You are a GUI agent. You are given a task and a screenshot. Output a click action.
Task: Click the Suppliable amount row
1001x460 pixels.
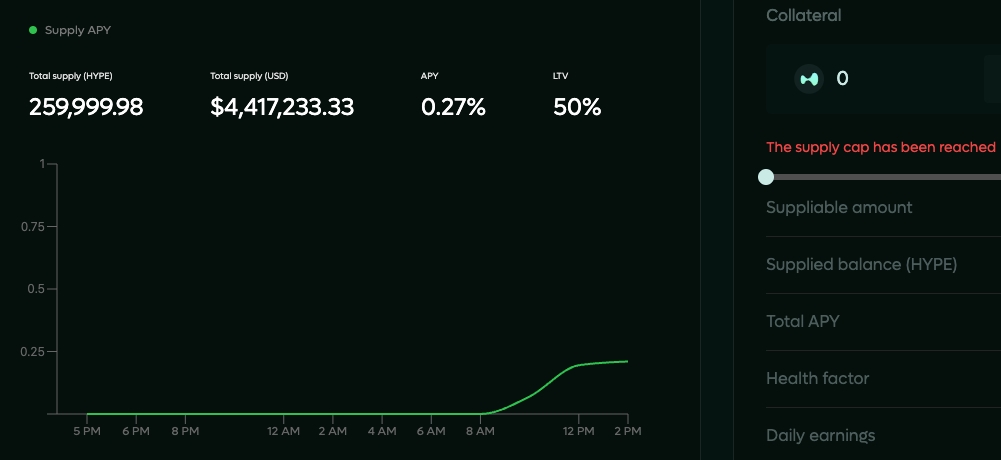(884, 208)
